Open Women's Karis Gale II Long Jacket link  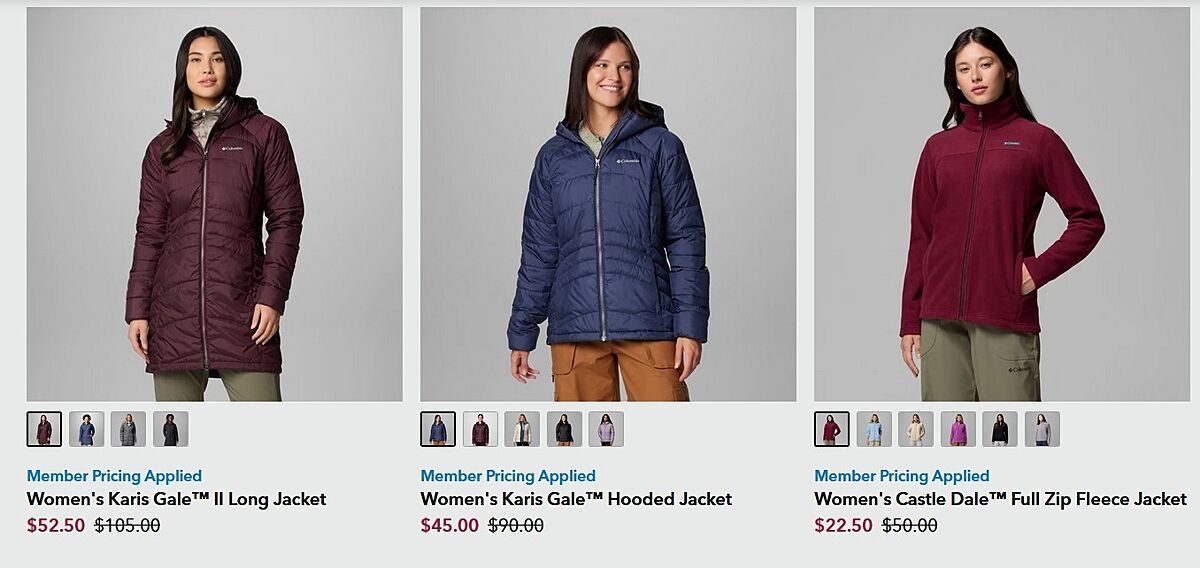(177, 499)
